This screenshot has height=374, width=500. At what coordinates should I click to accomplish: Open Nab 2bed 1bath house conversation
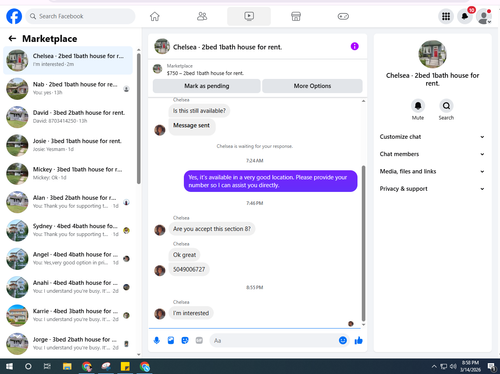pos(68,89)
